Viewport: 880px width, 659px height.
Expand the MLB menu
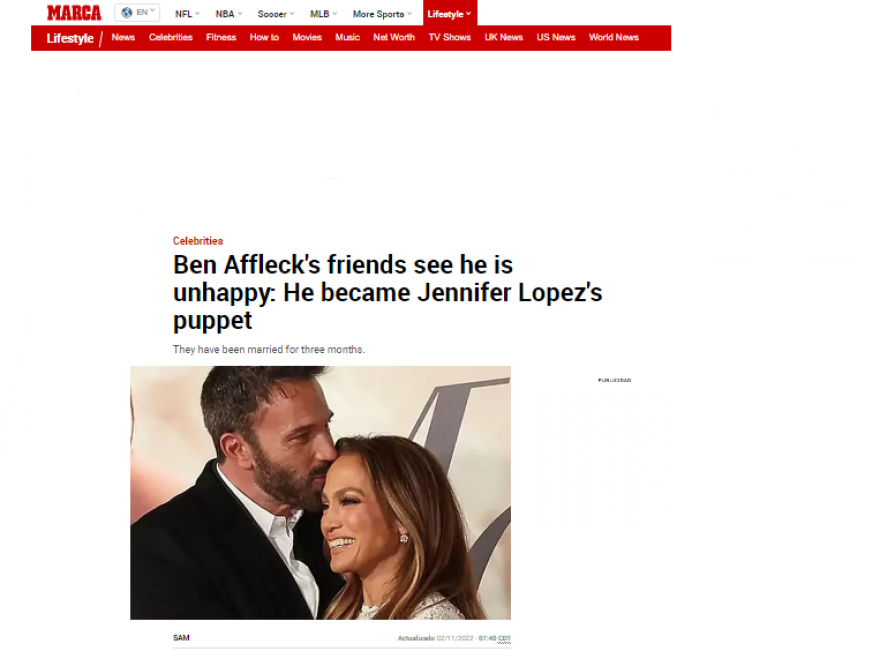tap(323, 14)
